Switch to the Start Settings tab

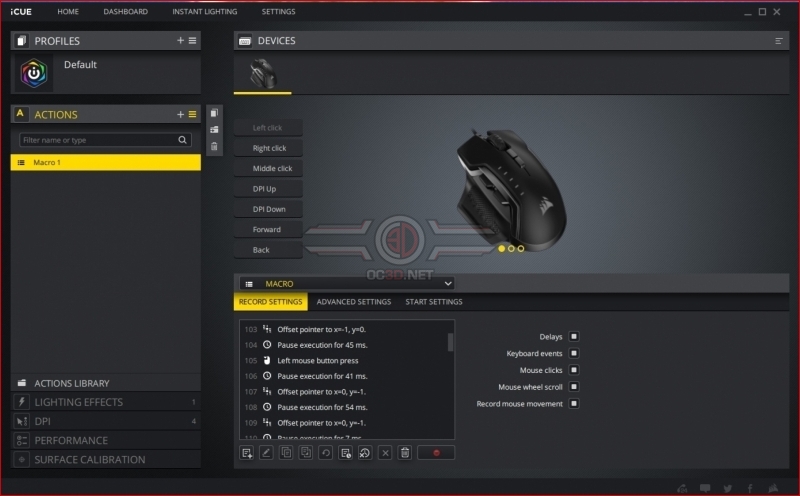click(434, 302)
